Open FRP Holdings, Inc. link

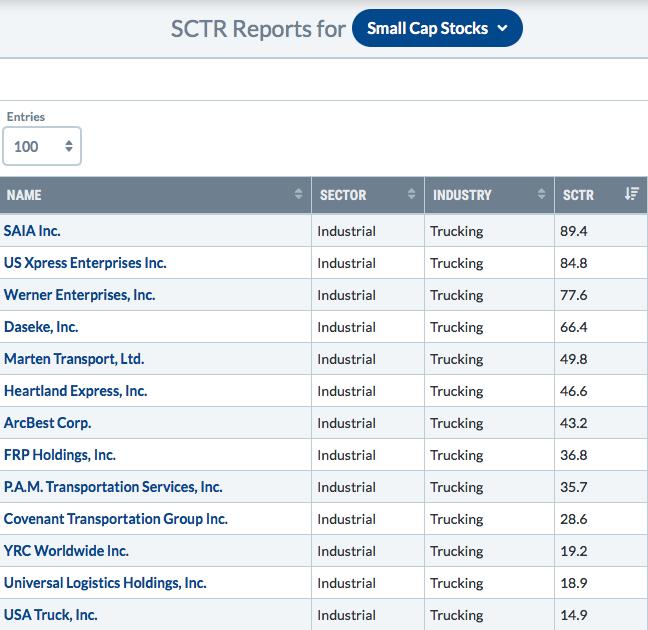pos(60,455)
